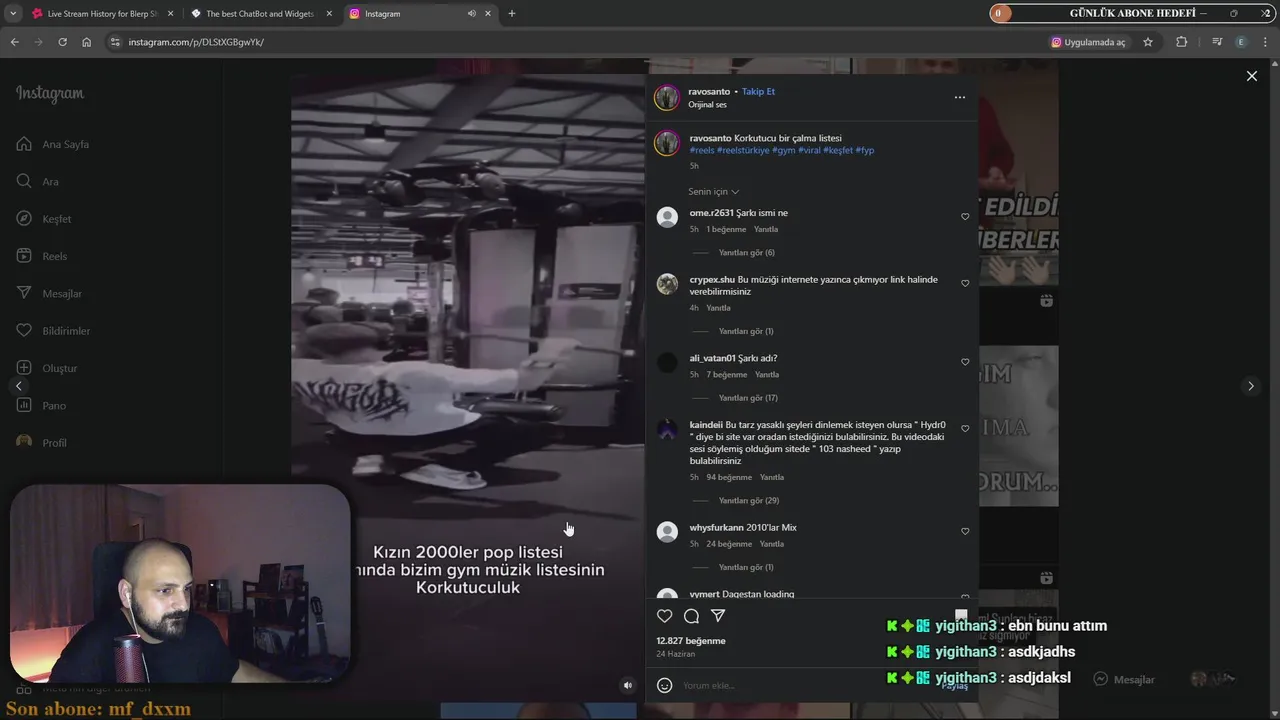Open browser extensions puzzle icon
The height and width of the screenshot is (720, 1280).
[1181, 42]
